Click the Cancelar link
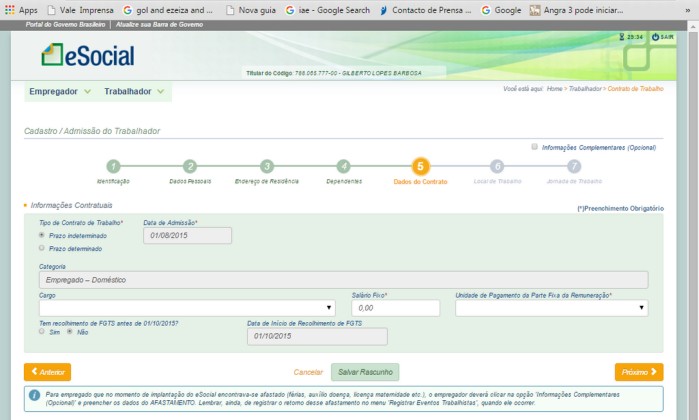This screenshot has width=699, height=420. click(x=308, y=371)
